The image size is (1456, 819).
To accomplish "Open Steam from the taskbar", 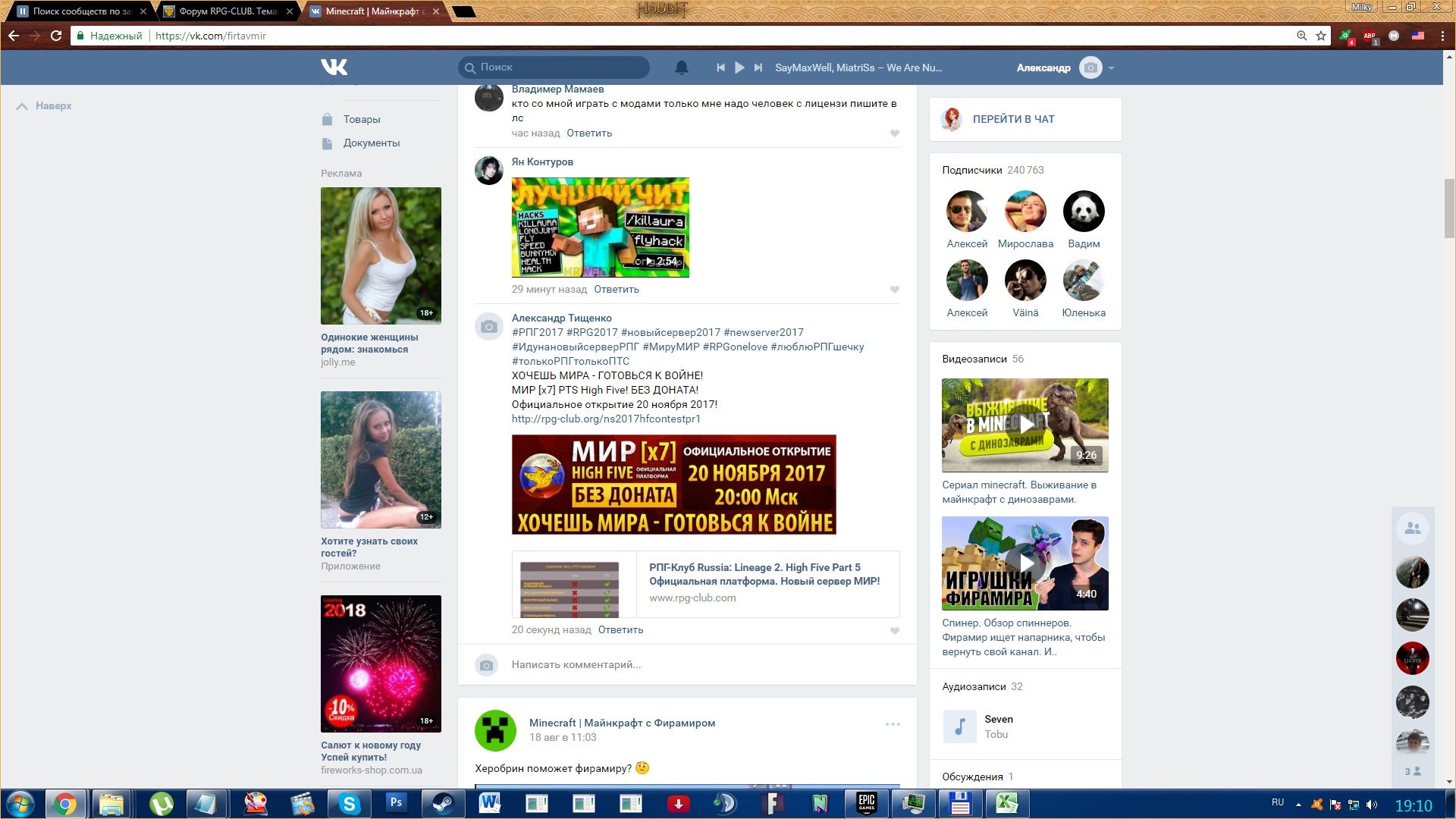I will [443, 803].
